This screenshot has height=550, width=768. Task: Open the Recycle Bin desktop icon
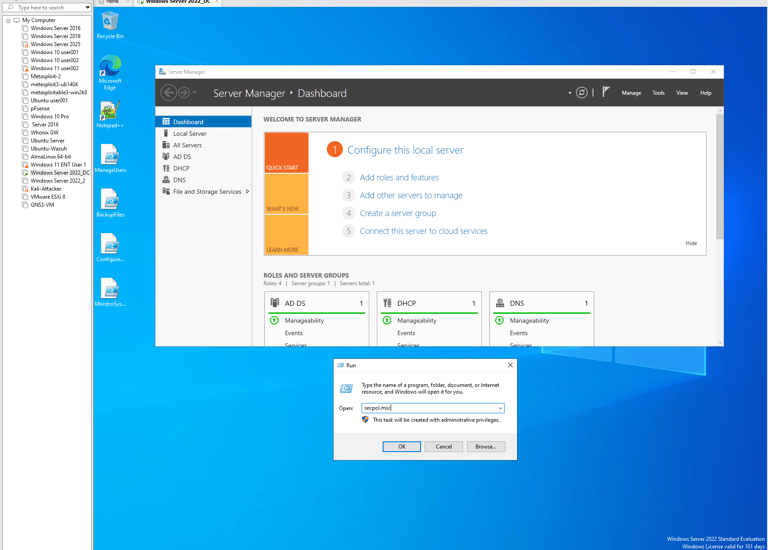click(110, 24)
